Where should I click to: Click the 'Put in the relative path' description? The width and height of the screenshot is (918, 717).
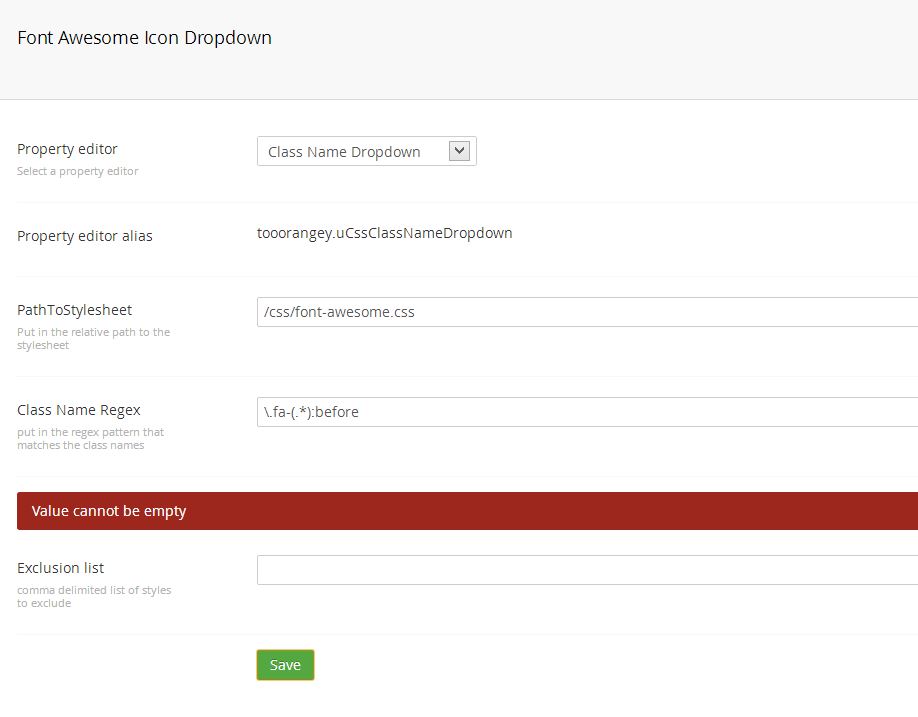[x=93, y=338]
